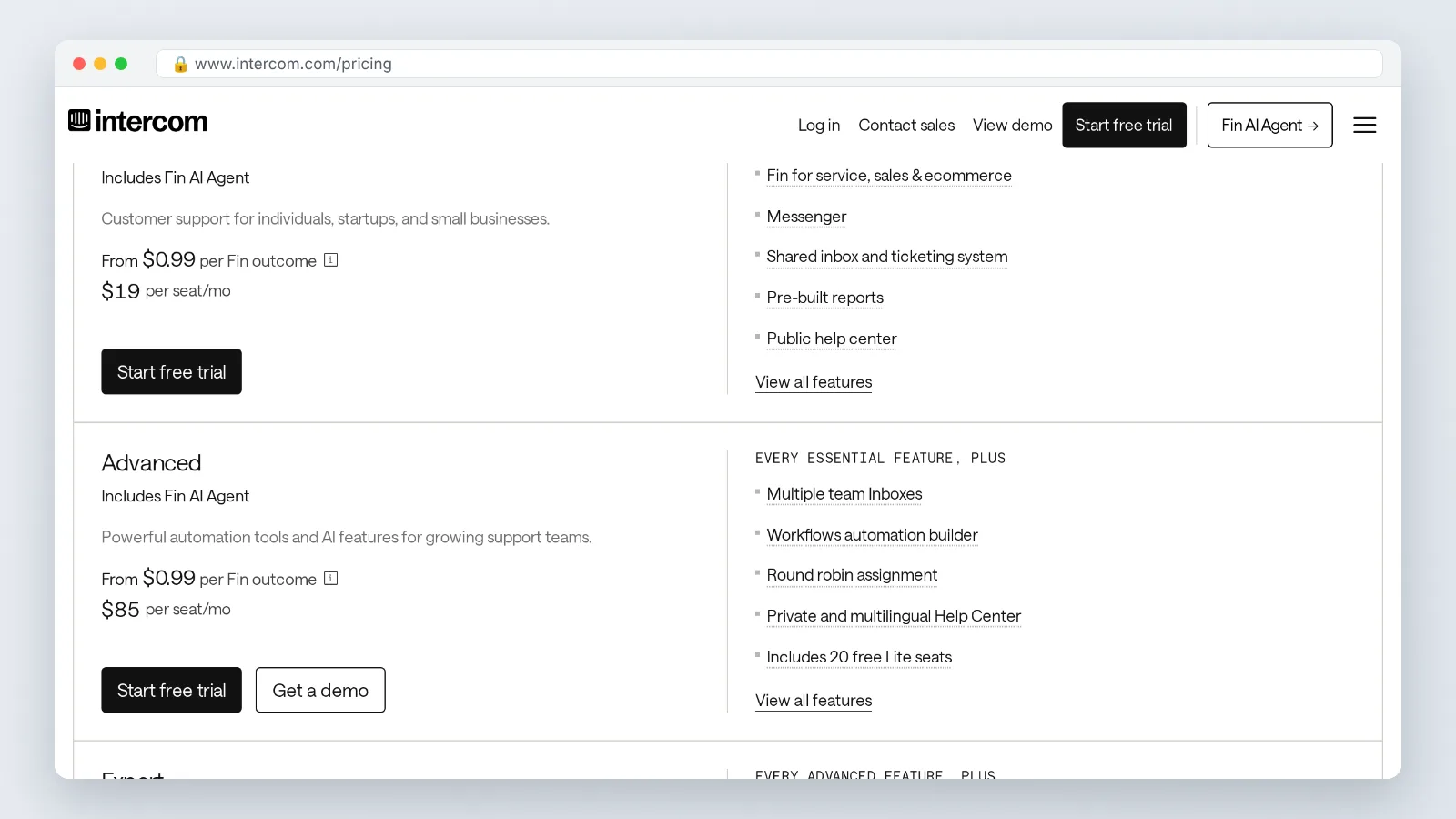Click info icon beside Advanced Fin outcome price
This screenshot has width=1456, height=819.
pyautogui.click(x=331, y=579)
